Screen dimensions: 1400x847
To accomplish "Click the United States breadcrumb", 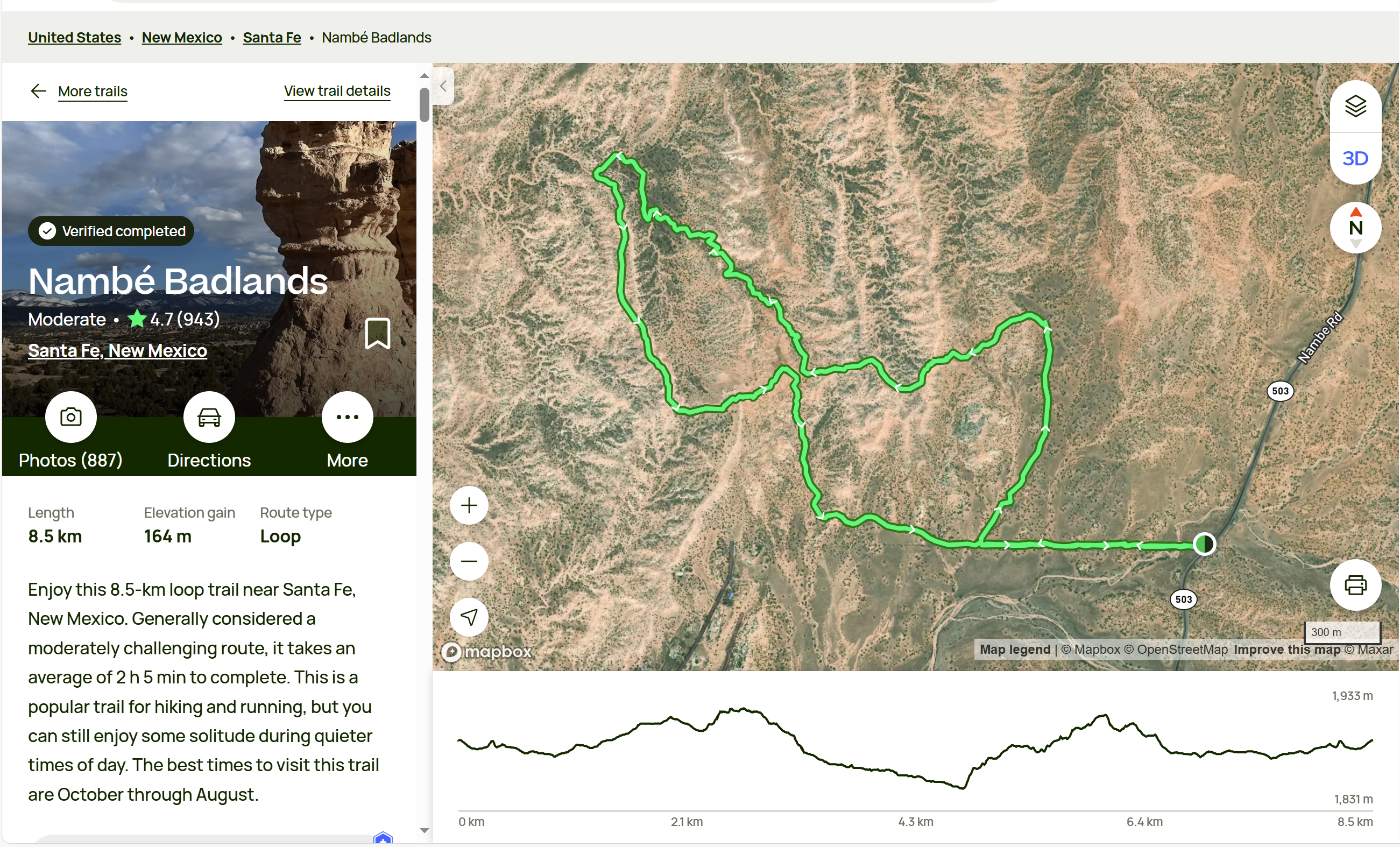I will [x=74, y=38].
